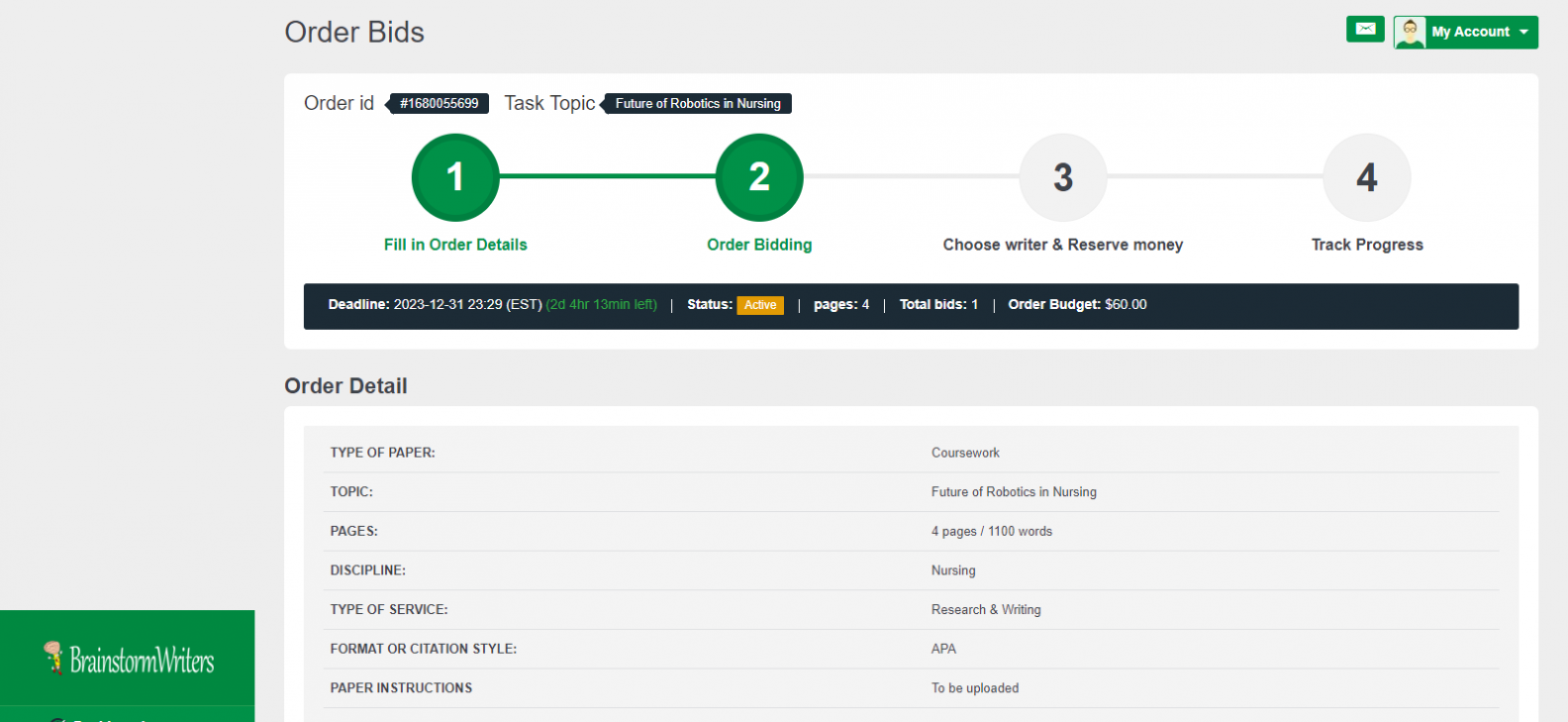
Task: Expand the My Account dropdown arrow
Action: (1523, 33)
